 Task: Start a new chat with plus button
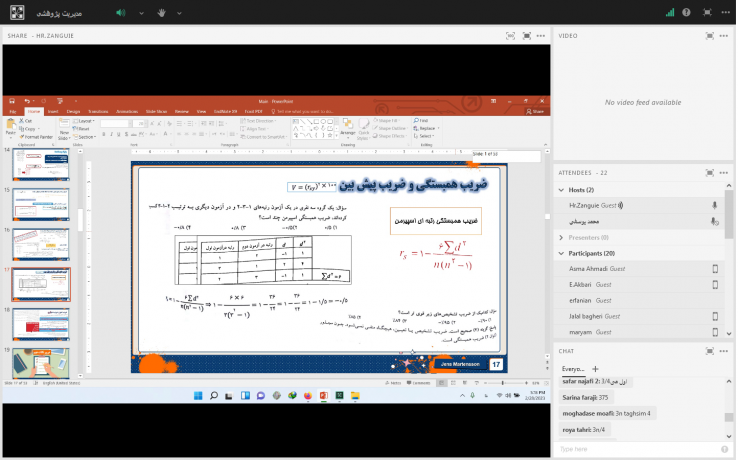(x=595, y=369)
